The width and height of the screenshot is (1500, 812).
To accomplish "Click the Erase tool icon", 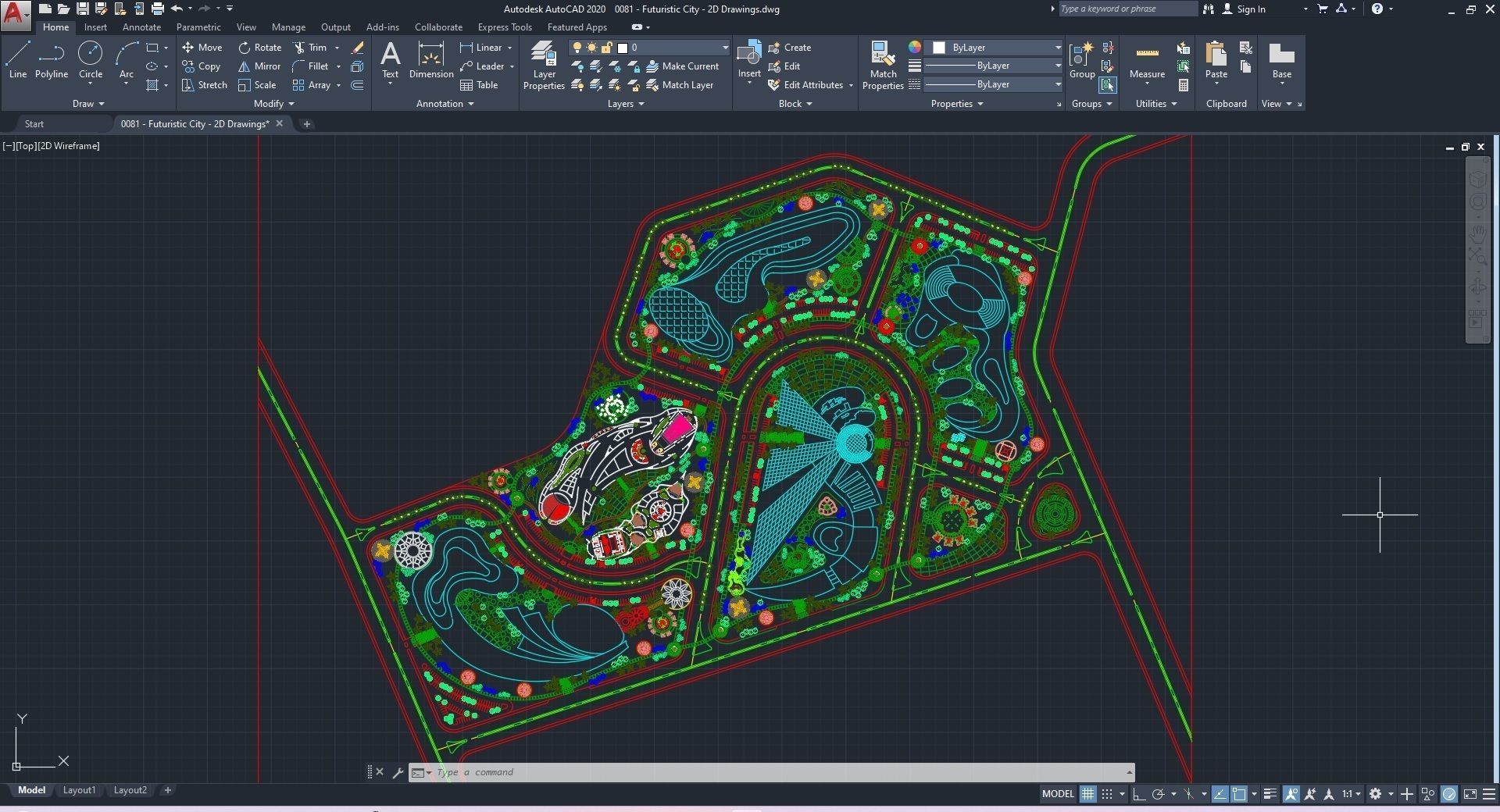I will (x=357, y=48).
